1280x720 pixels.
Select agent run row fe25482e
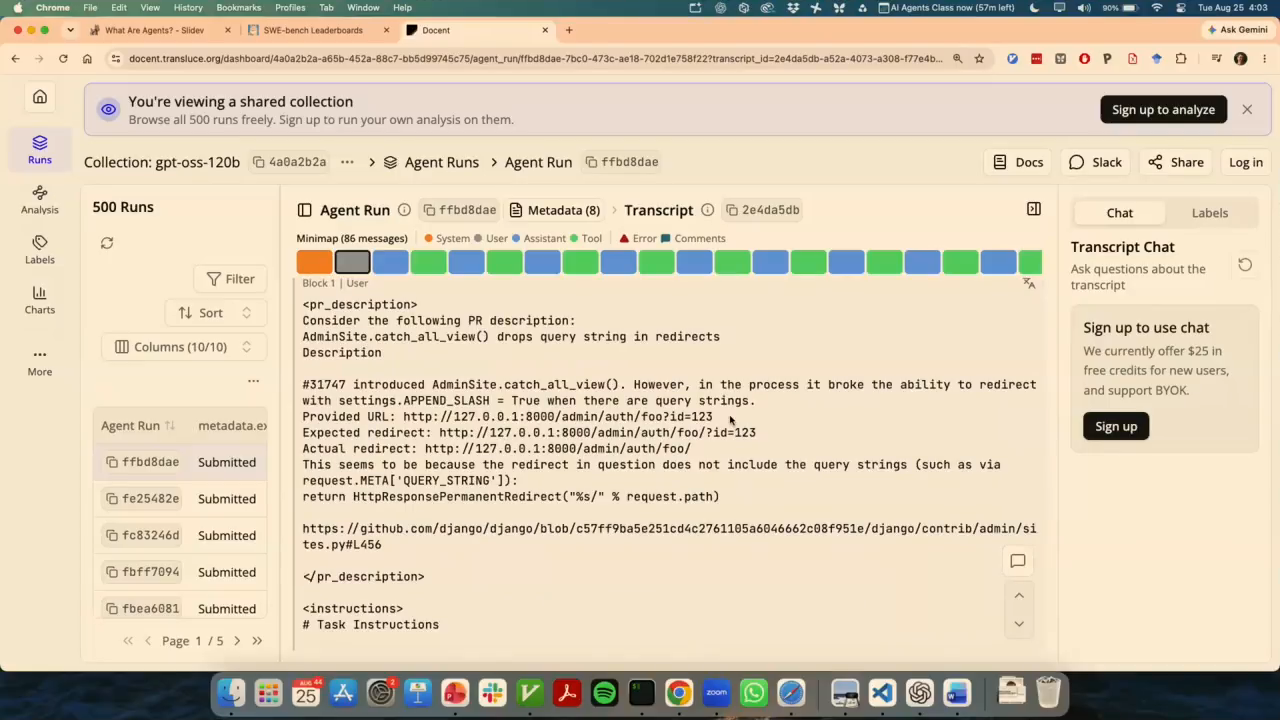click(x=181, y=499)
